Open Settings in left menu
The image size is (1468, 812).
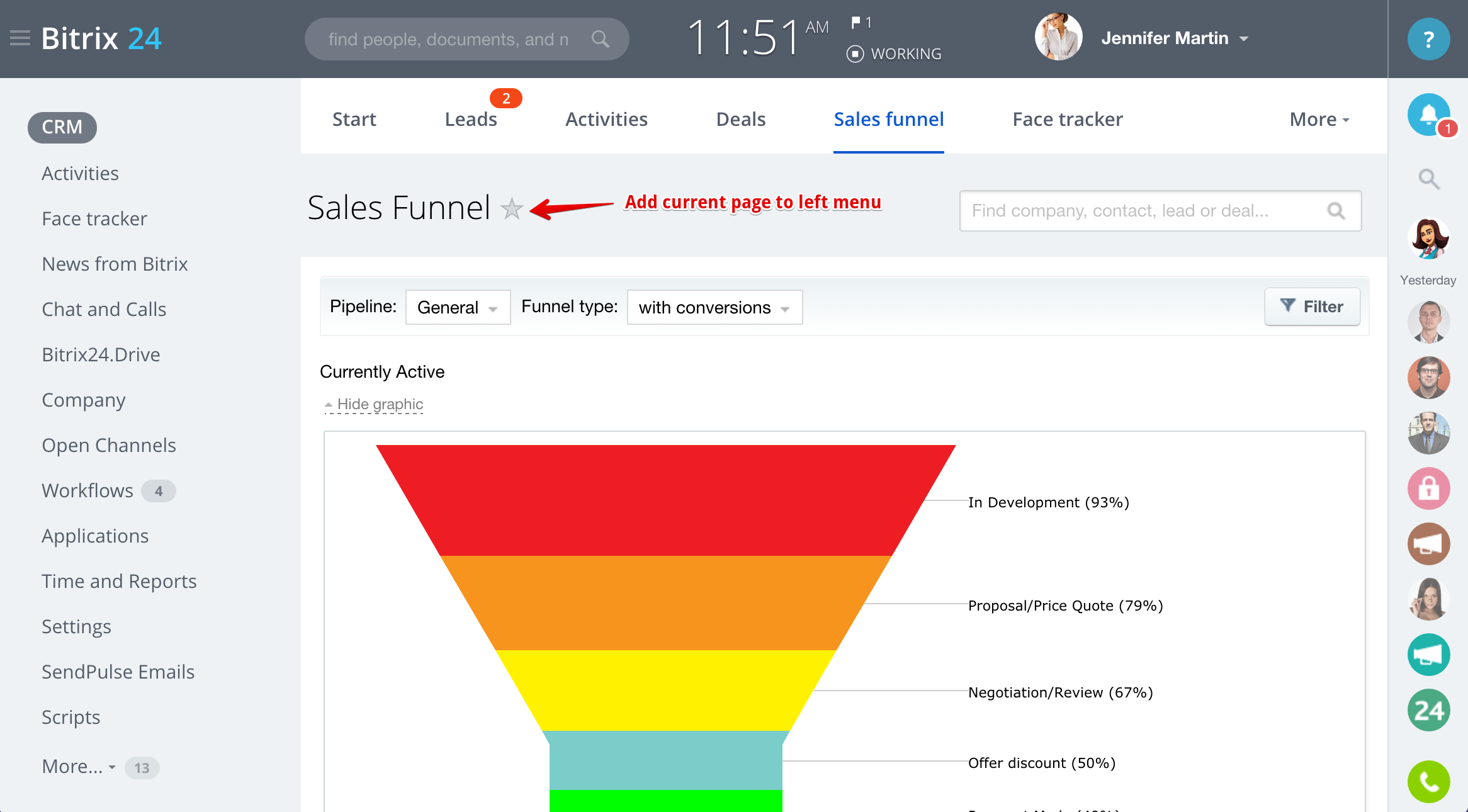(76, 627)
